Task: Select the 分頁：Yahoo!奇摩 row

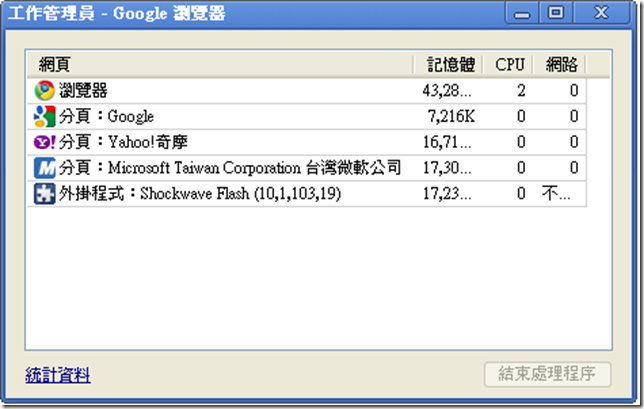Action: click(307, 142)
